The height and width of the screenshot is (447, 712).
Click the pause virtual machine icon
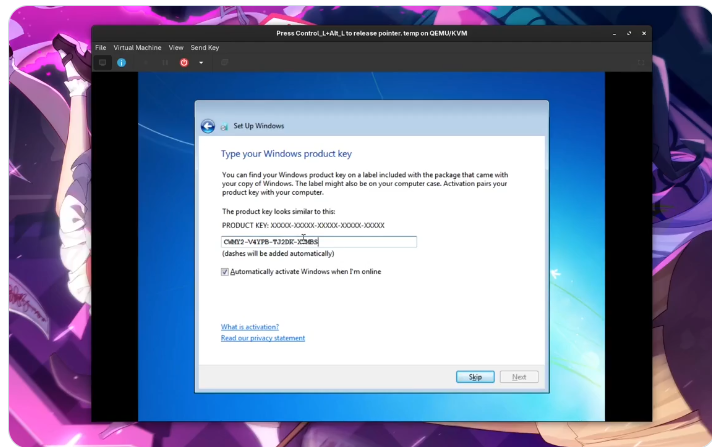coord(165,63)
